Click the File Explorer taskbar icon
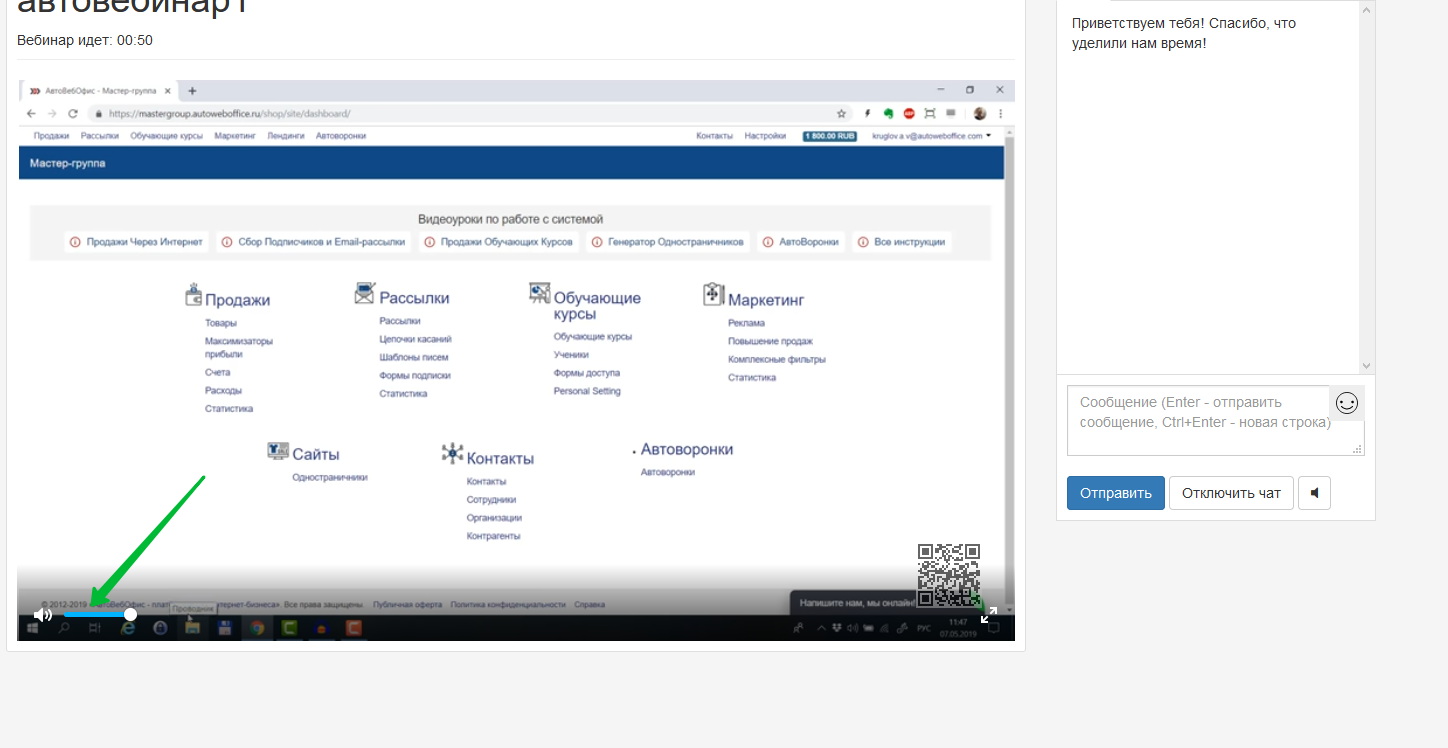Screen dimensions: 1448x748 click(193, 628)
